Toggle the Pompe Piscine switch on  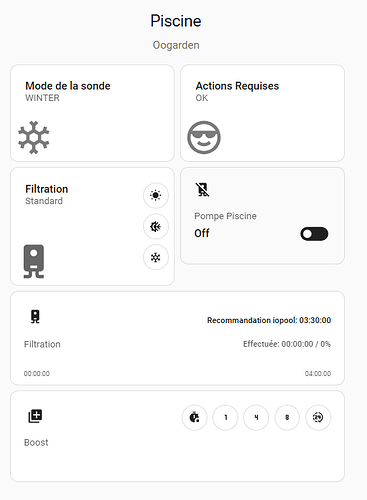314,234
